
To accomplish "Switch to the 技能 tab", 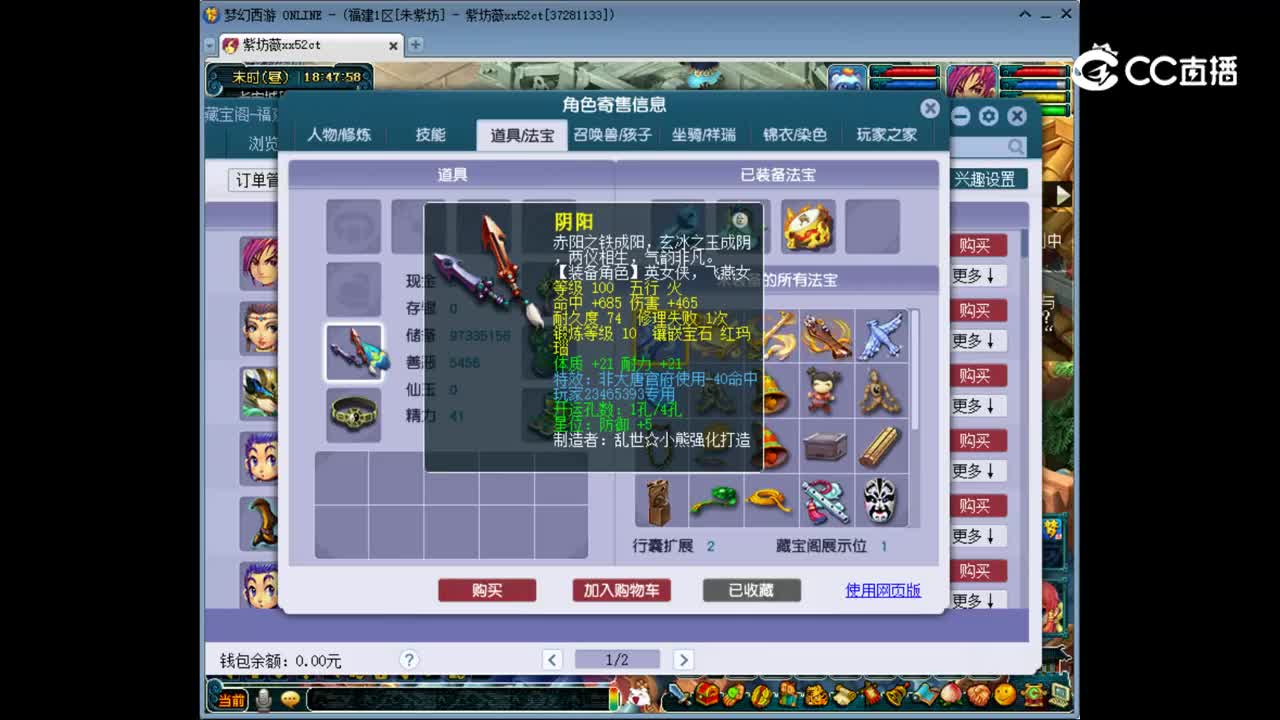I will (x=431, y=134).
